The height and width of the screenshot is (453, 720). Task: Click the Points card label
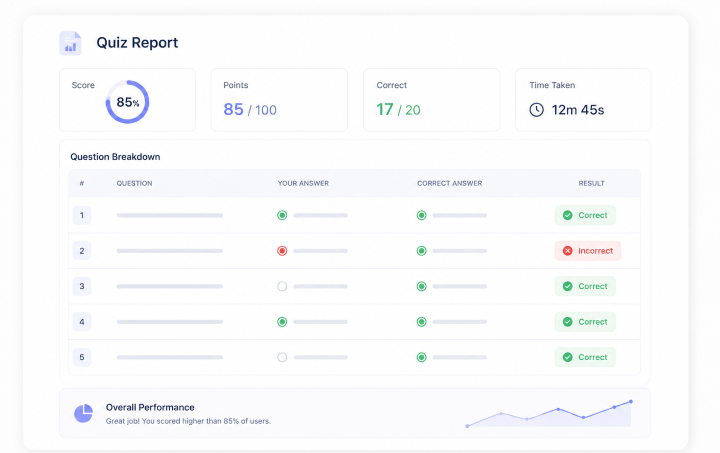(236, 85)
